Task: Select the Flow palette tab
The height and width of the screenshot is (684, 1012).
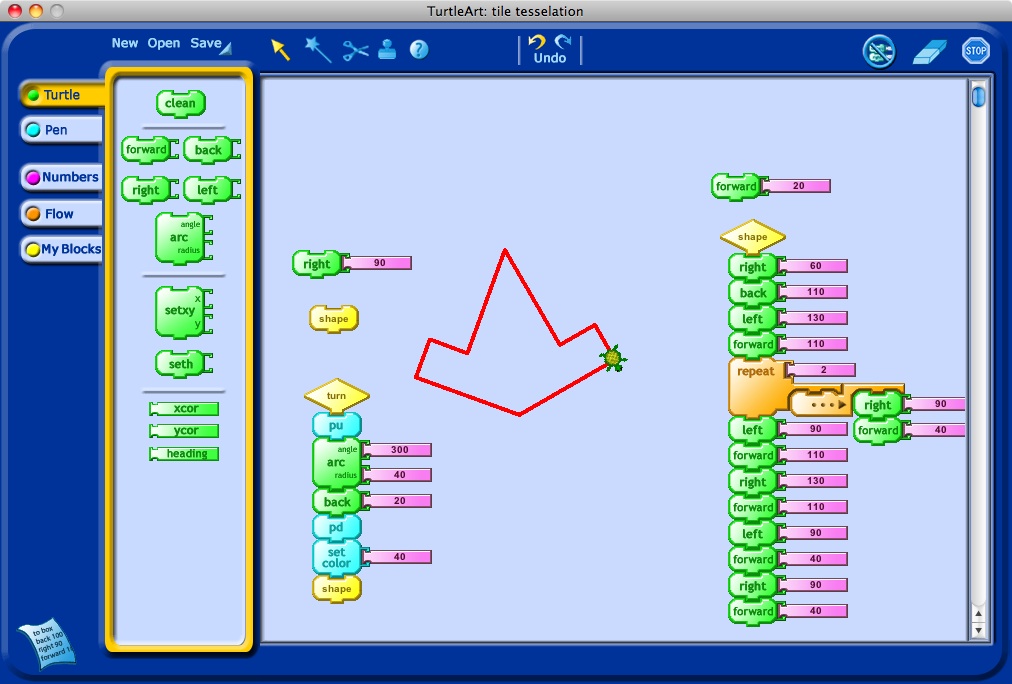Action: [60, 214]
